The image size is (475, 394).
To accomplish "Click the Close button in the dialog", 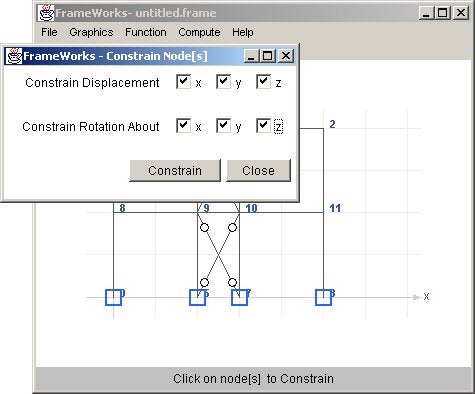I will point(258,171).
